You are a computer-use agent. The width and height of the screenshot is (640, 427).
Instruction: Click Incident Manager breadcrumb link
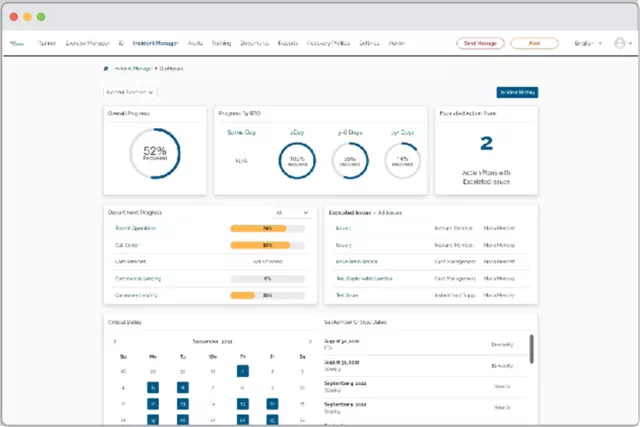pyautogui.click(x=133, y=69)
